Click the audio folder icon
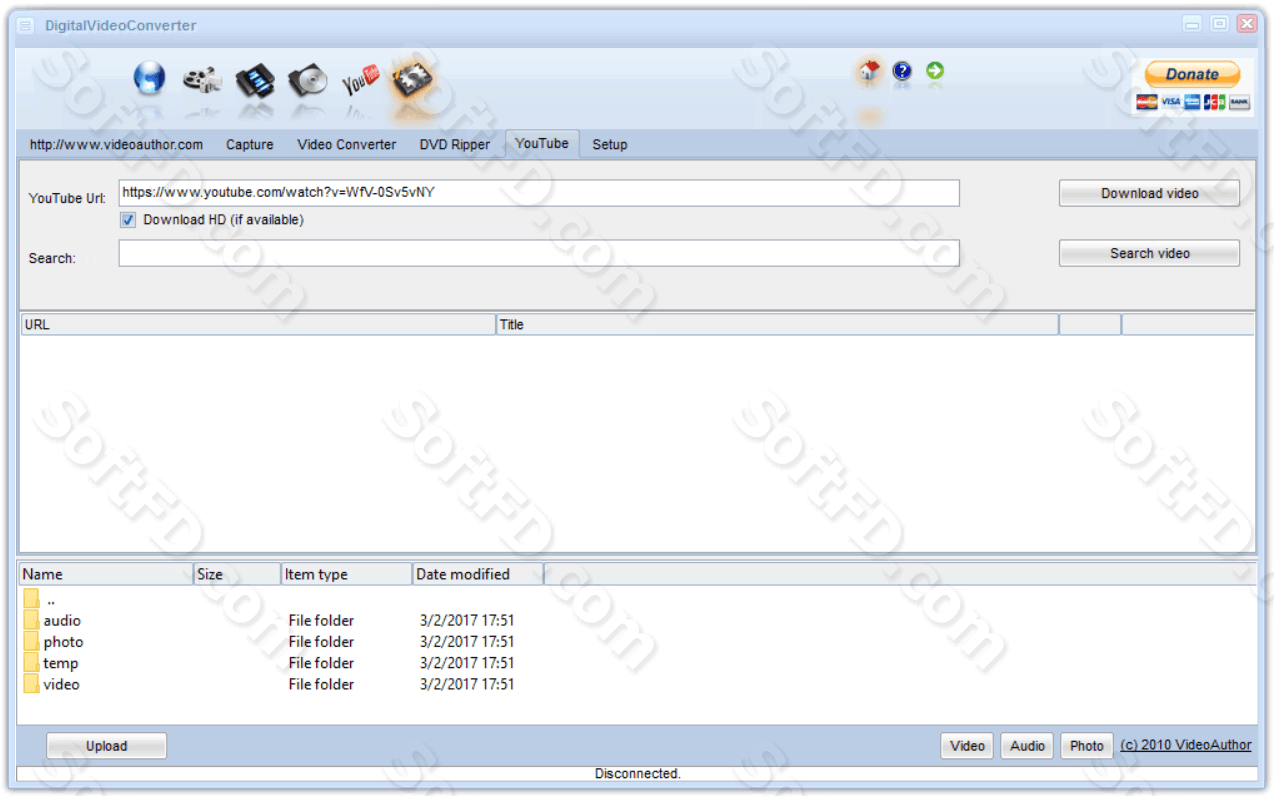The image size is (1274, 796). click(x=31, y=620)
